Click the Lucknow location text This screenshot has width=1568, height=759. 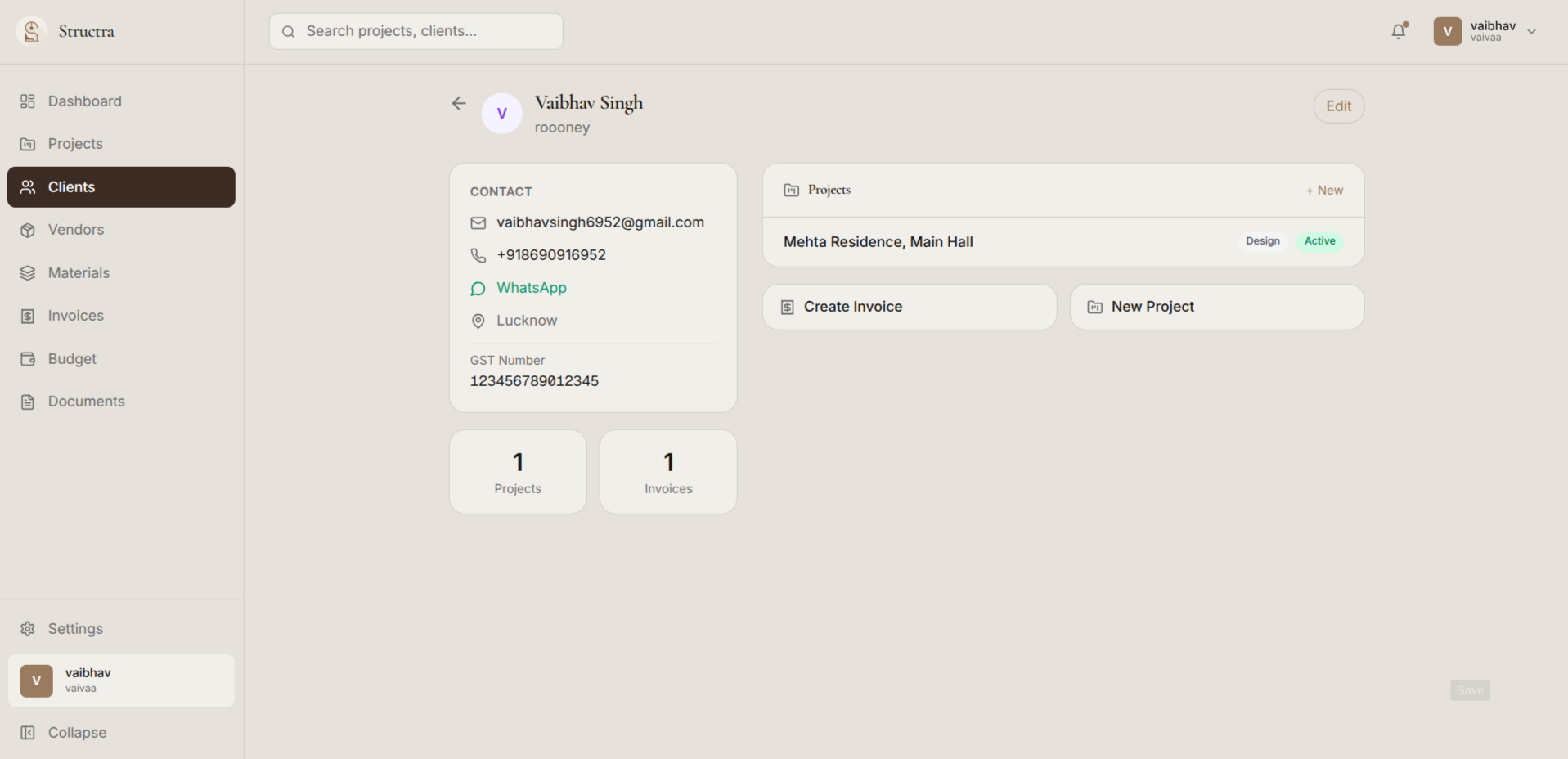pos(527,321)
